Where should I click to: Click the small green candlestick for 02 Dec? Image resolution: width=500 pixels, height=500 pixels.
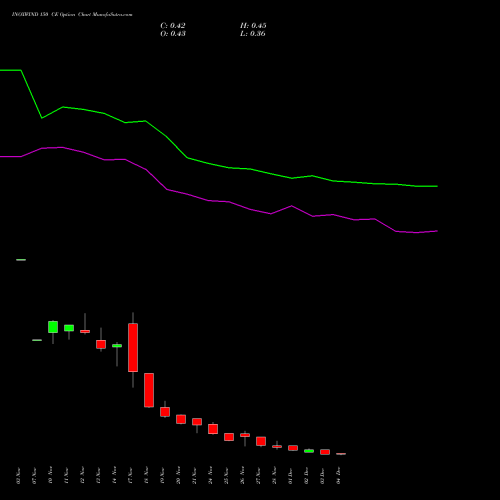tap(309, 451)
